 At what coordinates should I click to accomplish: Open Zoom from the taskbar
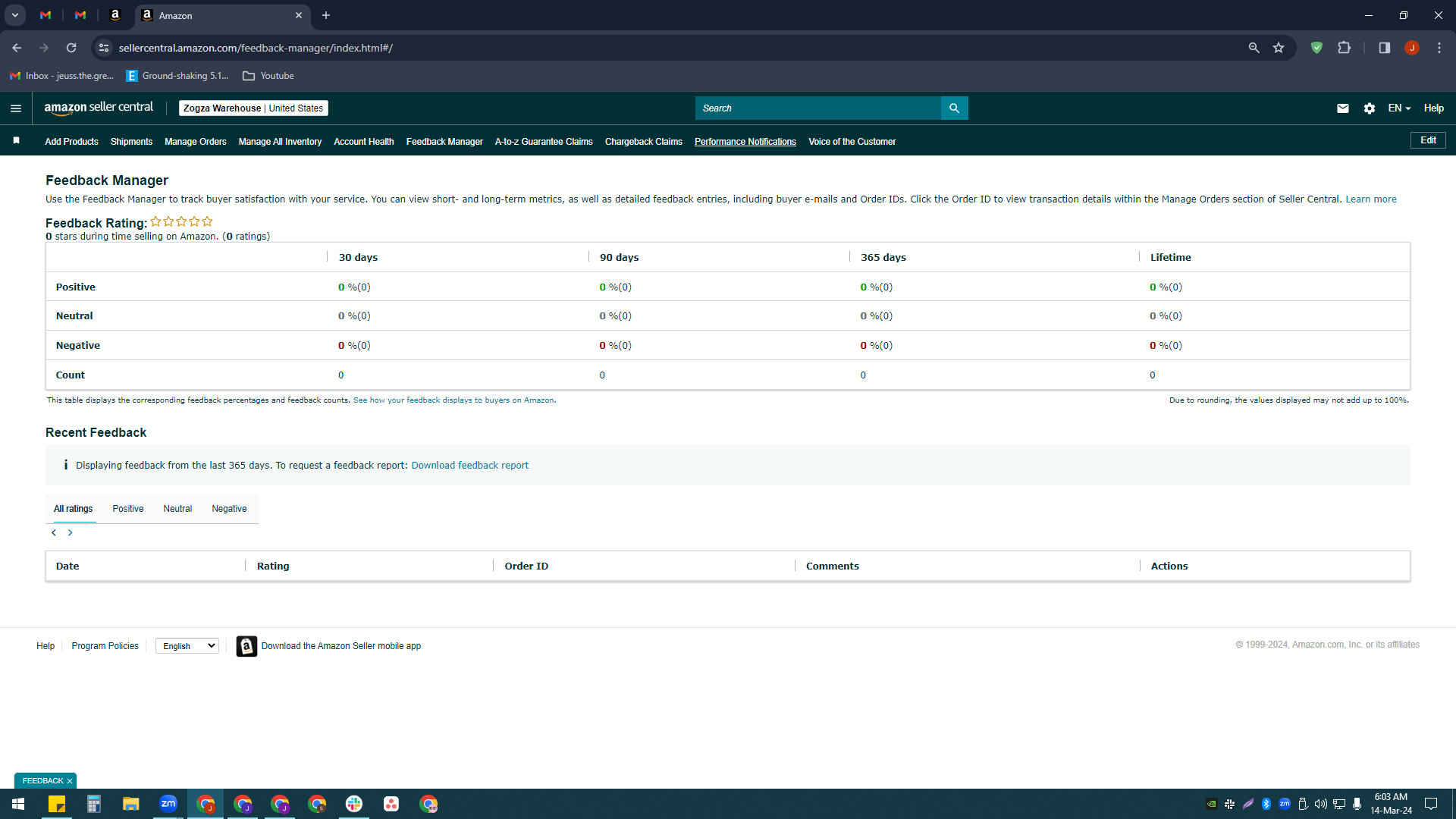click(x=168, y=804)
